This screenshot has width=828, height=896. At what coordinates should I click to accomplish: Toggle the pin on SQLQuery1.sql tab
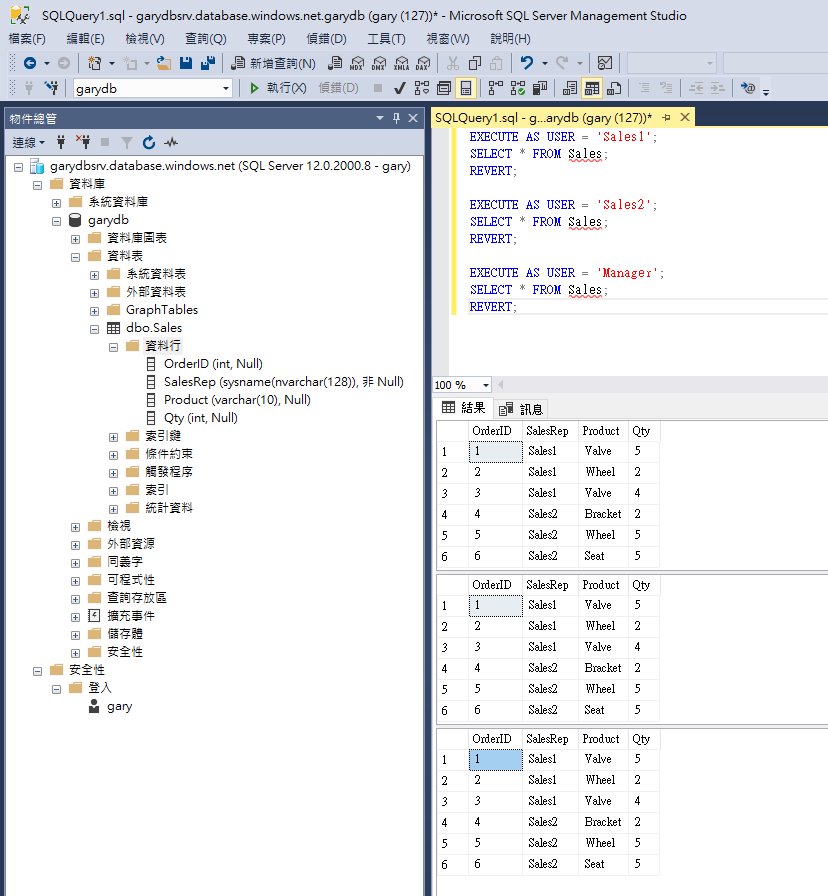click(666, 117)
